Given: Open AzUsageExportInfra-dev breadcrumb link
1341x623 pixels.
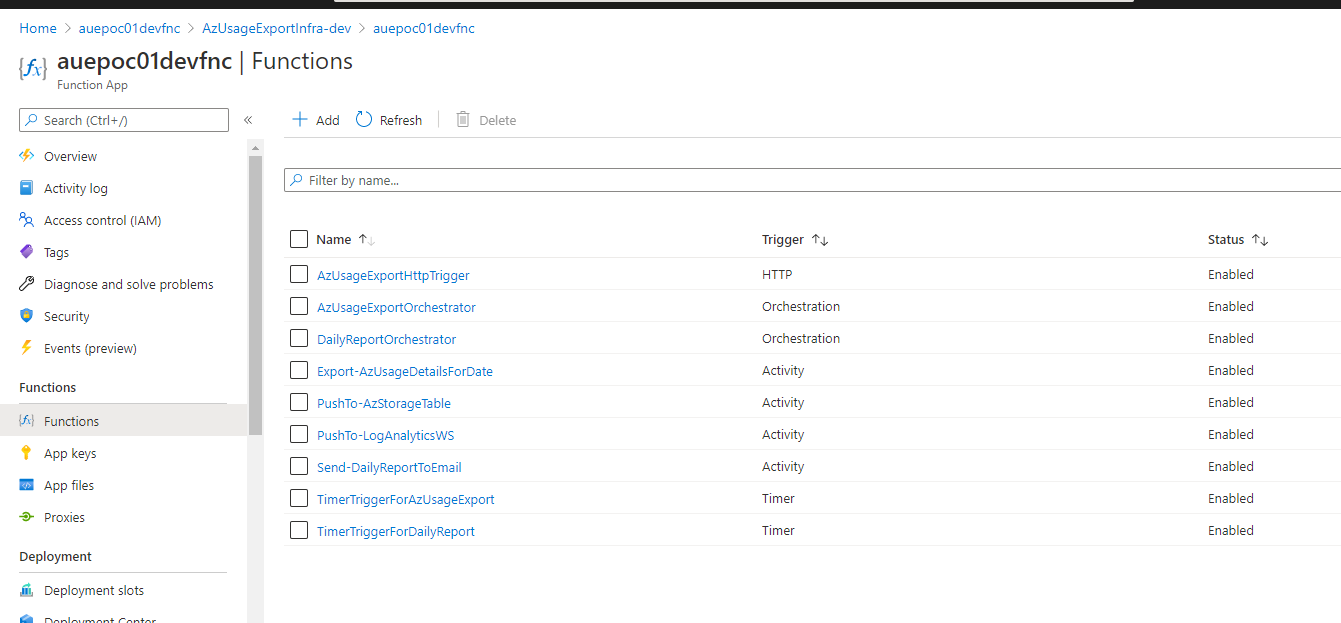Looking at the screenshot, I should tap(277, 28).
